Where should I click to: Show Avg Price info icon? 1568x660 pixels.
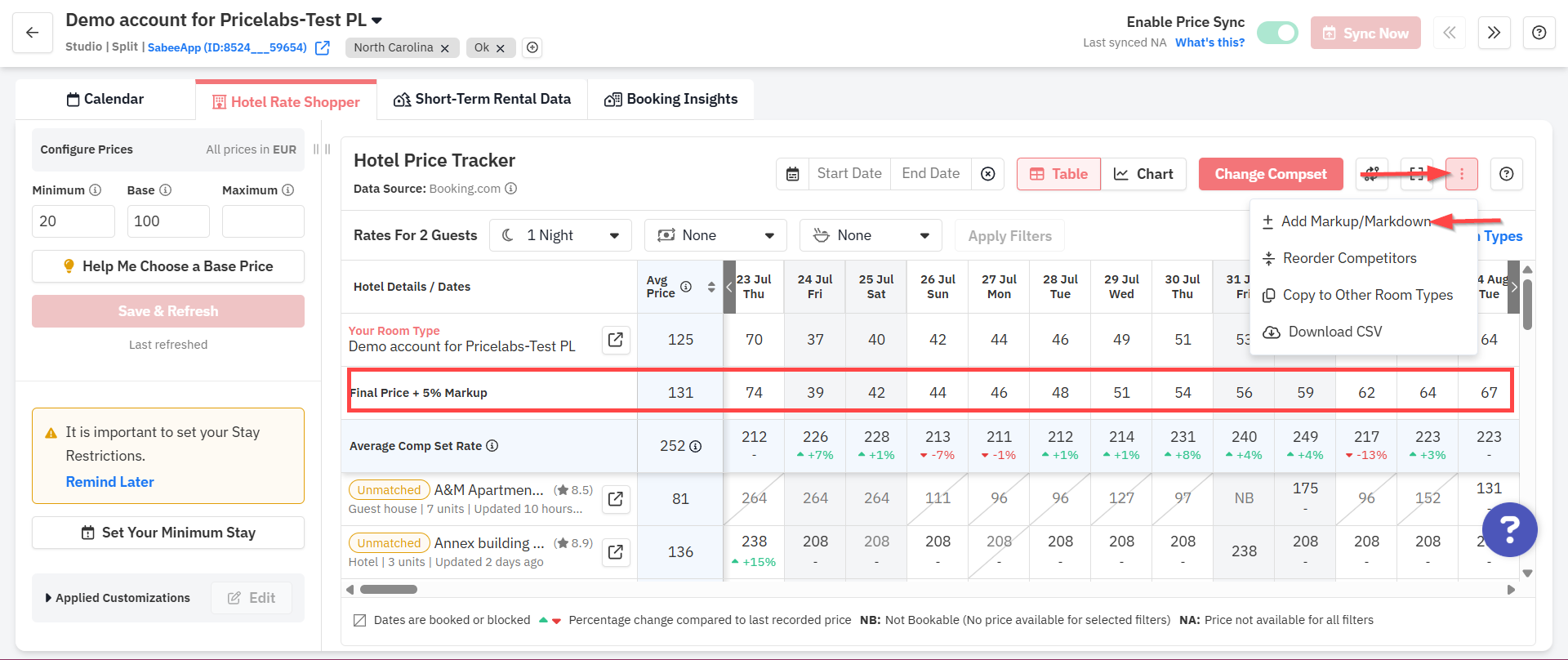(686, 287)
